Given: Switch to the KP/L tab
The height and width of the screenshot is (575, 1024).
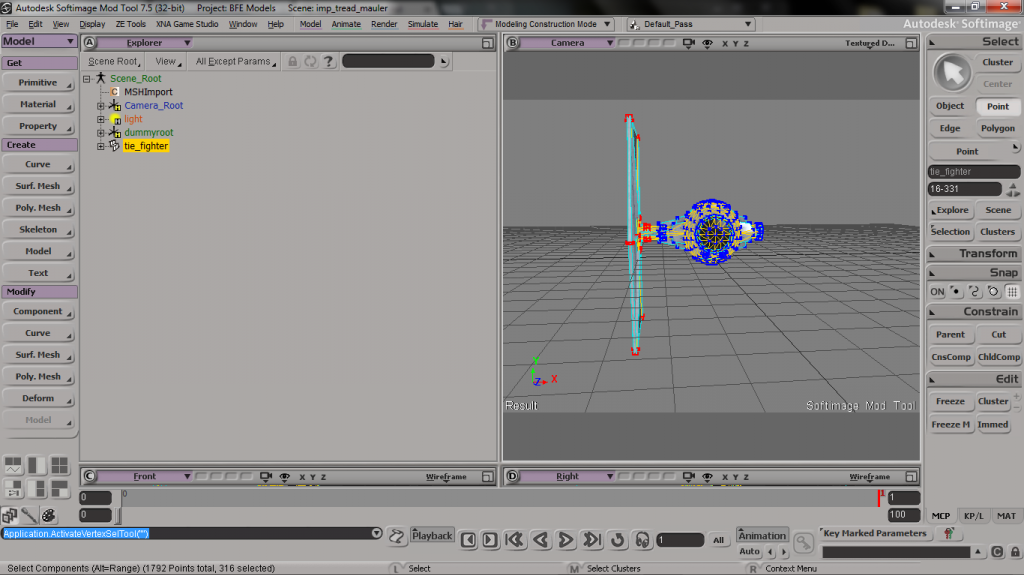Looking at the screenshot, I should [x=973, y=516].
